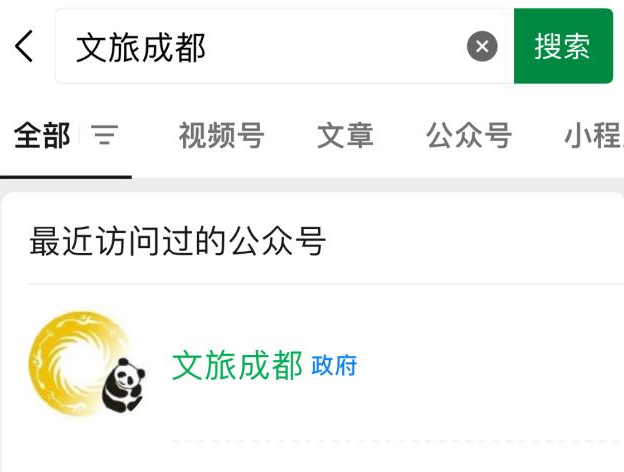
Task: Select the 全部 tab
Action: [42, 135]
